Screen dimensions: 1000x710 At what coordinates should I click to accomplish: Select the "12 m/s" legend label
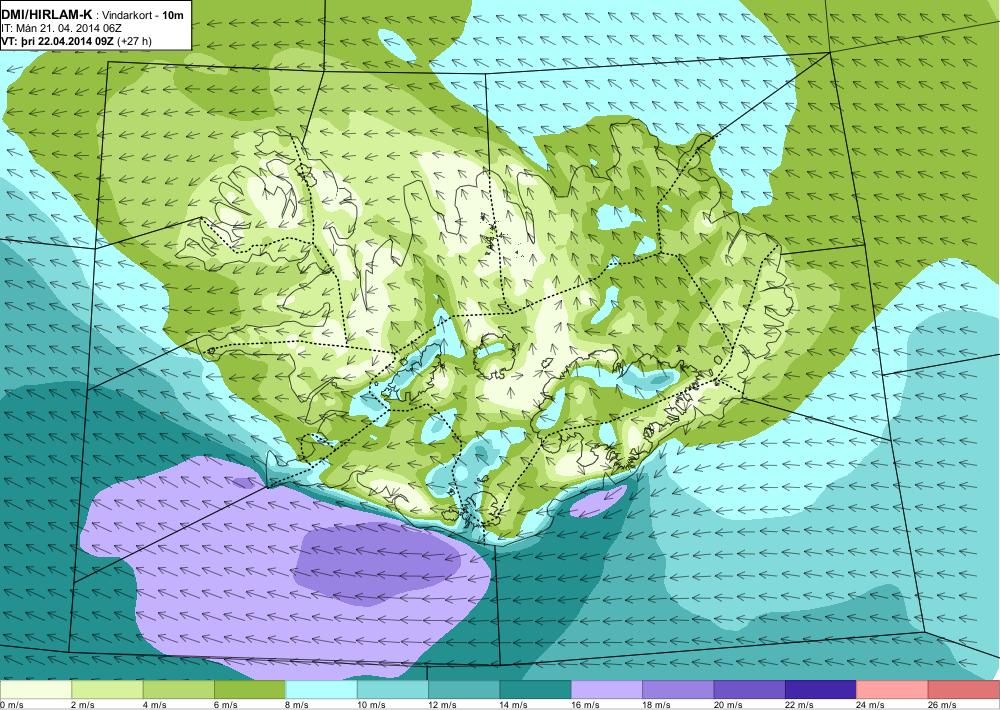click(443, 705)
